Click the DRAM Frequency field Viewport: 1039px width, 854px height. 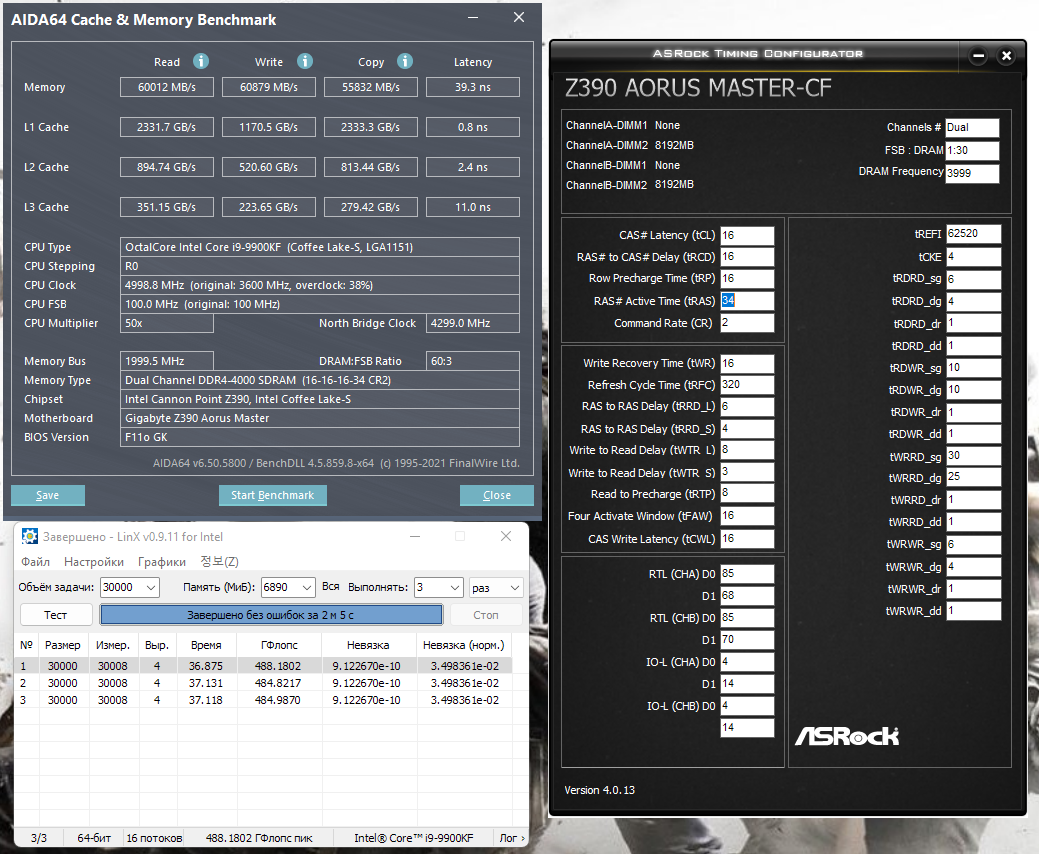[971, 173]
